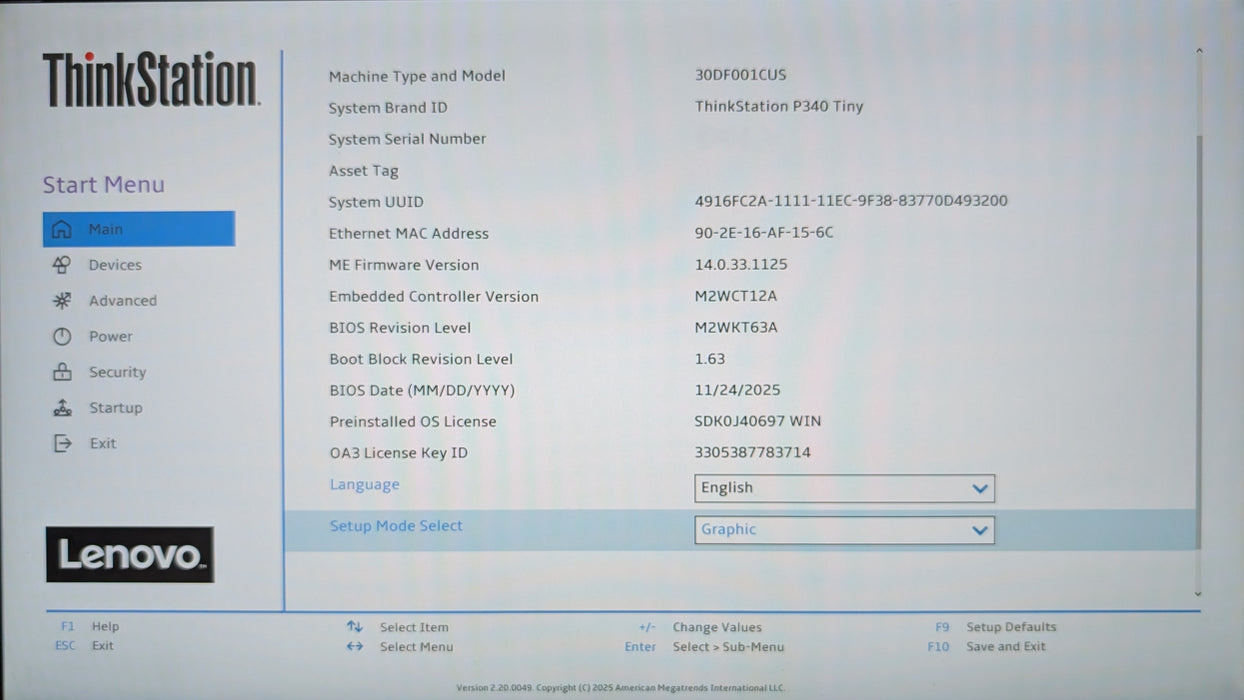The height and width of the screenshot is (700, 1244).
Task: Click the BIOS Revision value M2WKT63A
Action: (736, 327)
